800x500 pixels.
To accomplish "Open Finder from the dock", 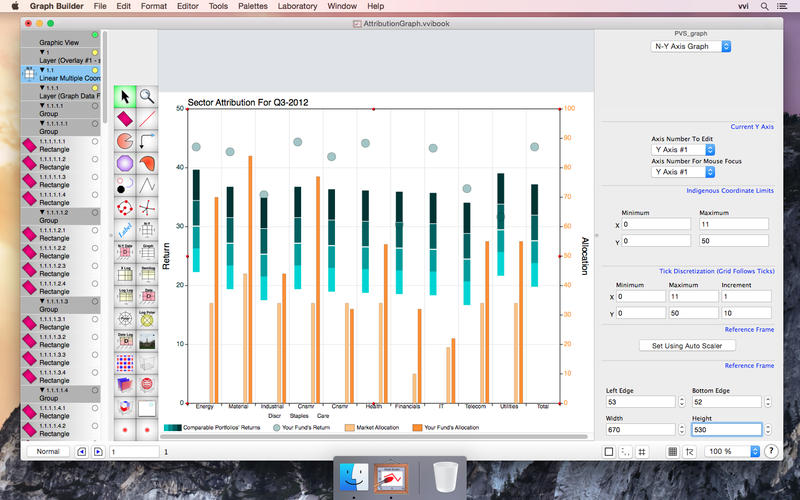I will click(355, 477).
